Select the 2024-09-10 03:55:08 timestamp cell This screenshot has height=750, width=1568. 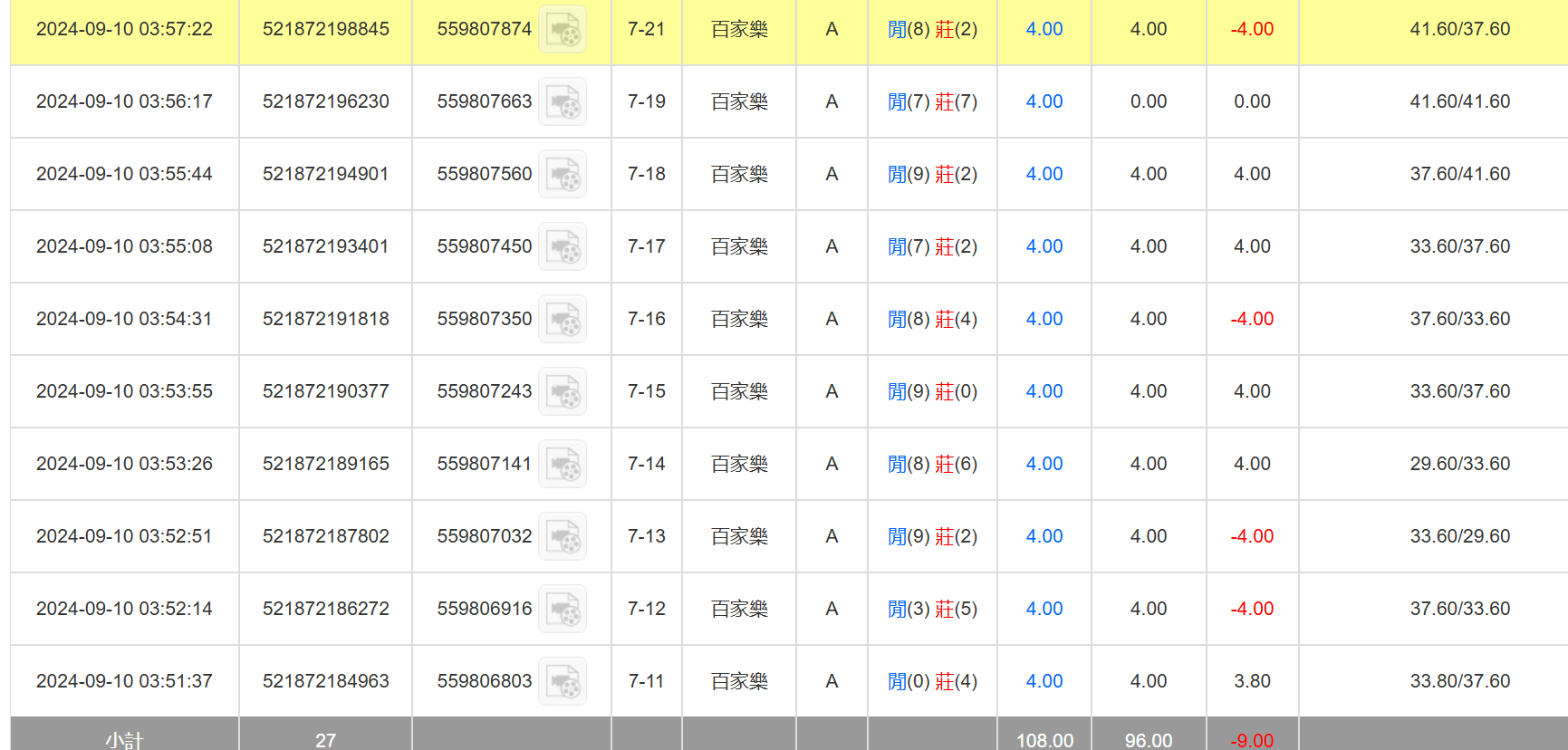click(x=124, y=246)
